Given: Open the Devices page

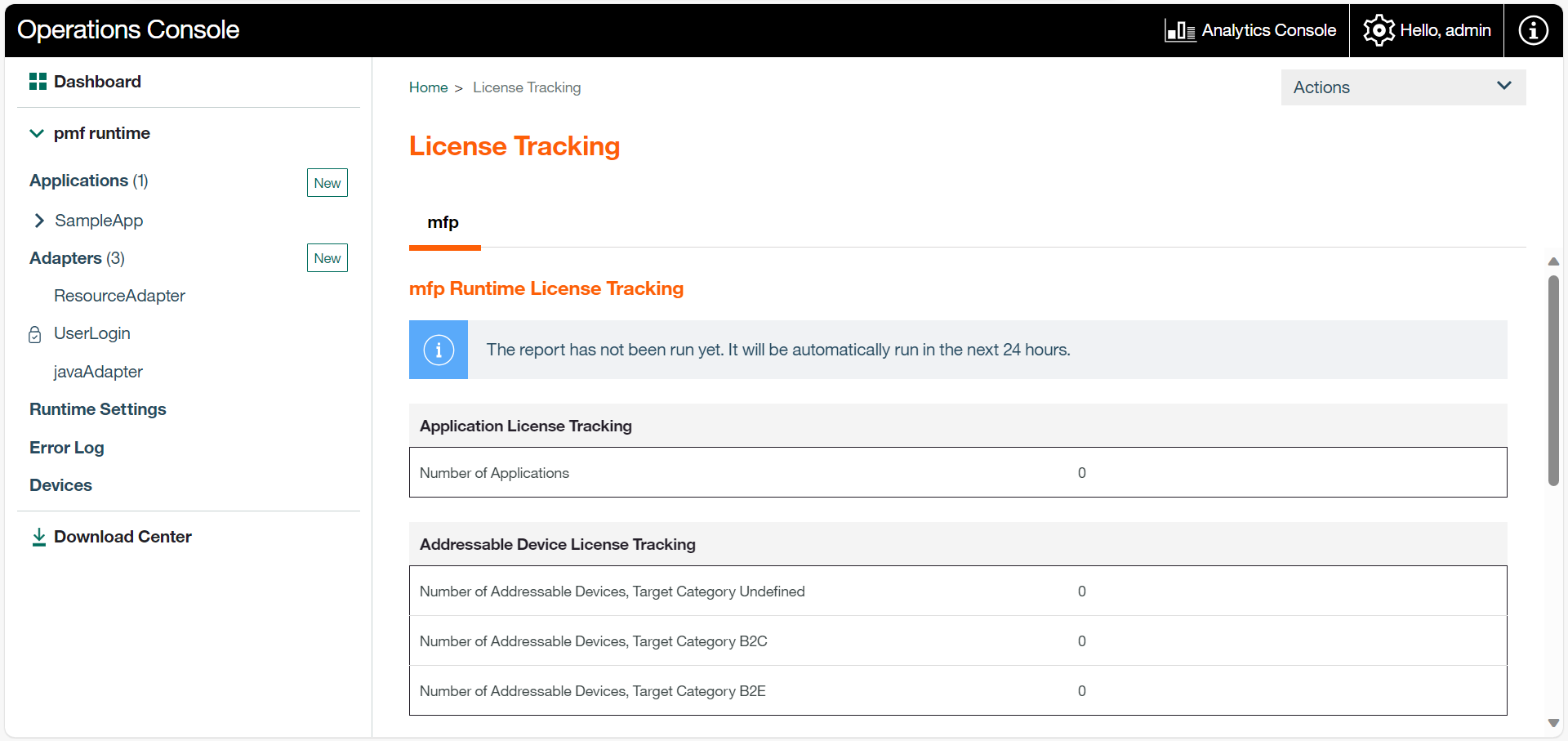Looking at the screenshot, I should tap(60, 484).
